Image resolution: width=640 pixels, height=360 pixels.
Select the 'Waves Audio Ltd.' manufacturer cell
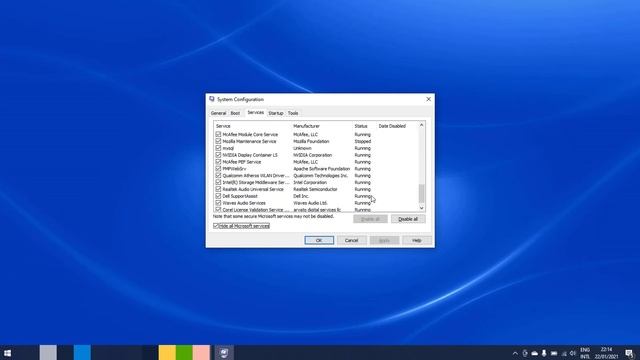[x=310, y=203]
